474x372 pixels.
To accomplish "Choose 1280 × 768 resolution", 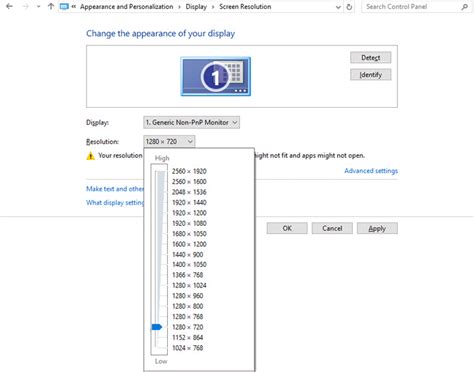I will point(187,316).
